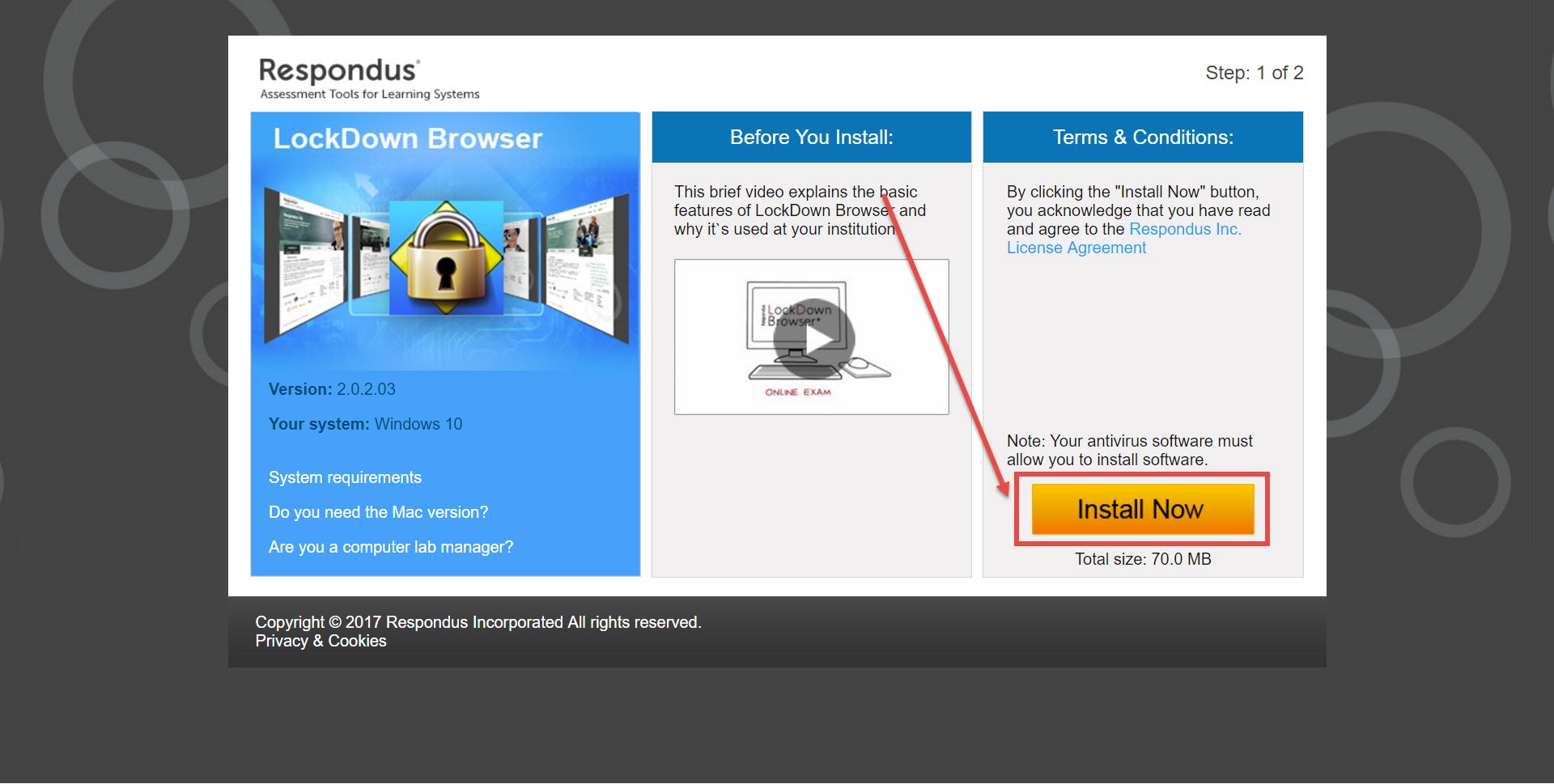Screen dimensions: 1554x784
Task: Open System requirements link
Action: [345, 477]
